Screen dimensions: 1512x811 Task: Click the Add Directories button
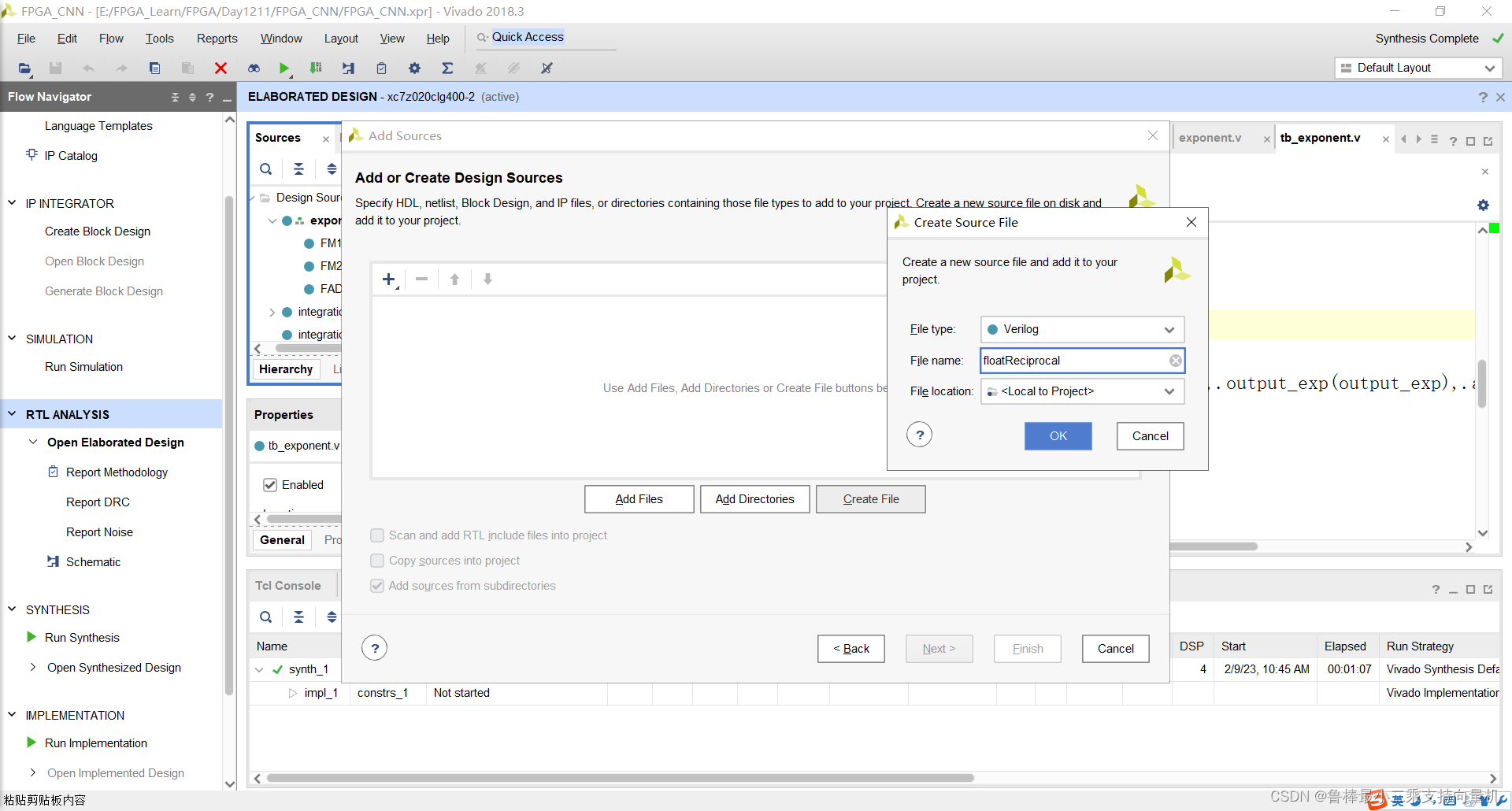[x=754, y=499]
